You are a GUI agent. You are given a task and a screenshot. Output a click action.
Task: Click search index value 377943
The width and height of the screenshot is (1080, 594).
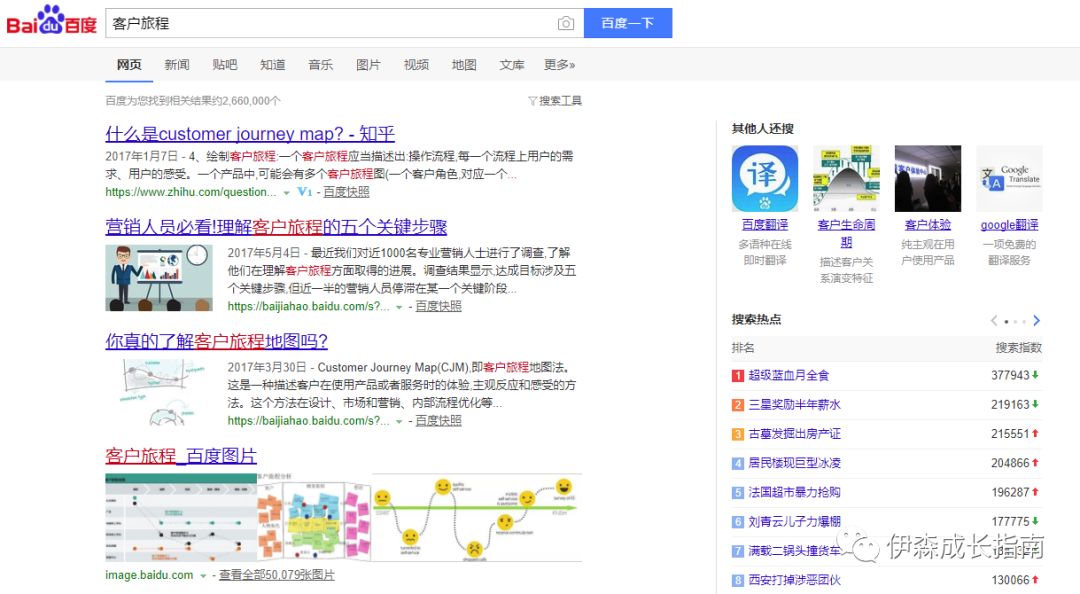pos(1010,376)
